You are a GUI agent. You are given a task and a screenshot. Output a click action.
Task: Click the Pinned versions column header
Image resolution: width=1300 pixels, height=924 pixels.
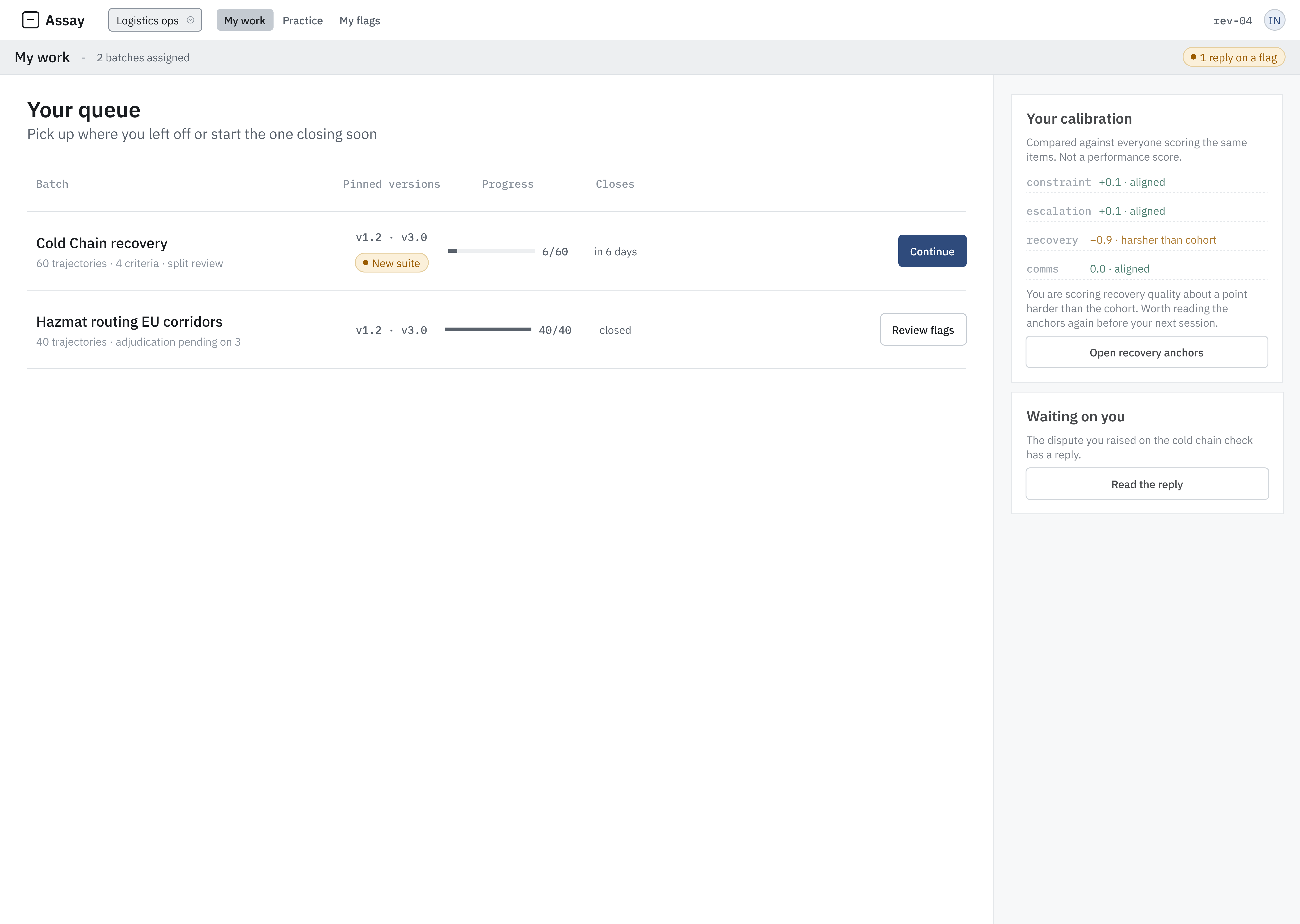coord(392,184)
